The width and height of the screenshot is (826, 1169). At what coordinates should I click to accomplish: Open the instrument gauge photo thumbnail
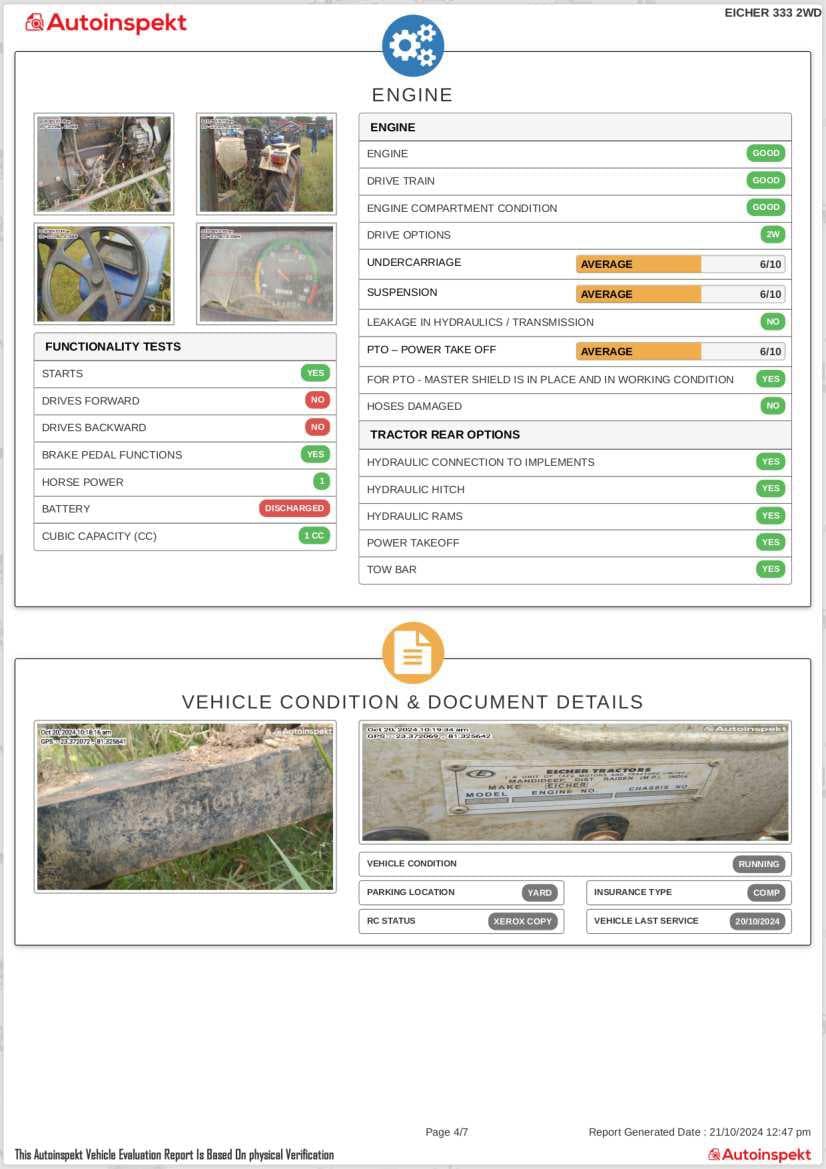pos(266,274)
